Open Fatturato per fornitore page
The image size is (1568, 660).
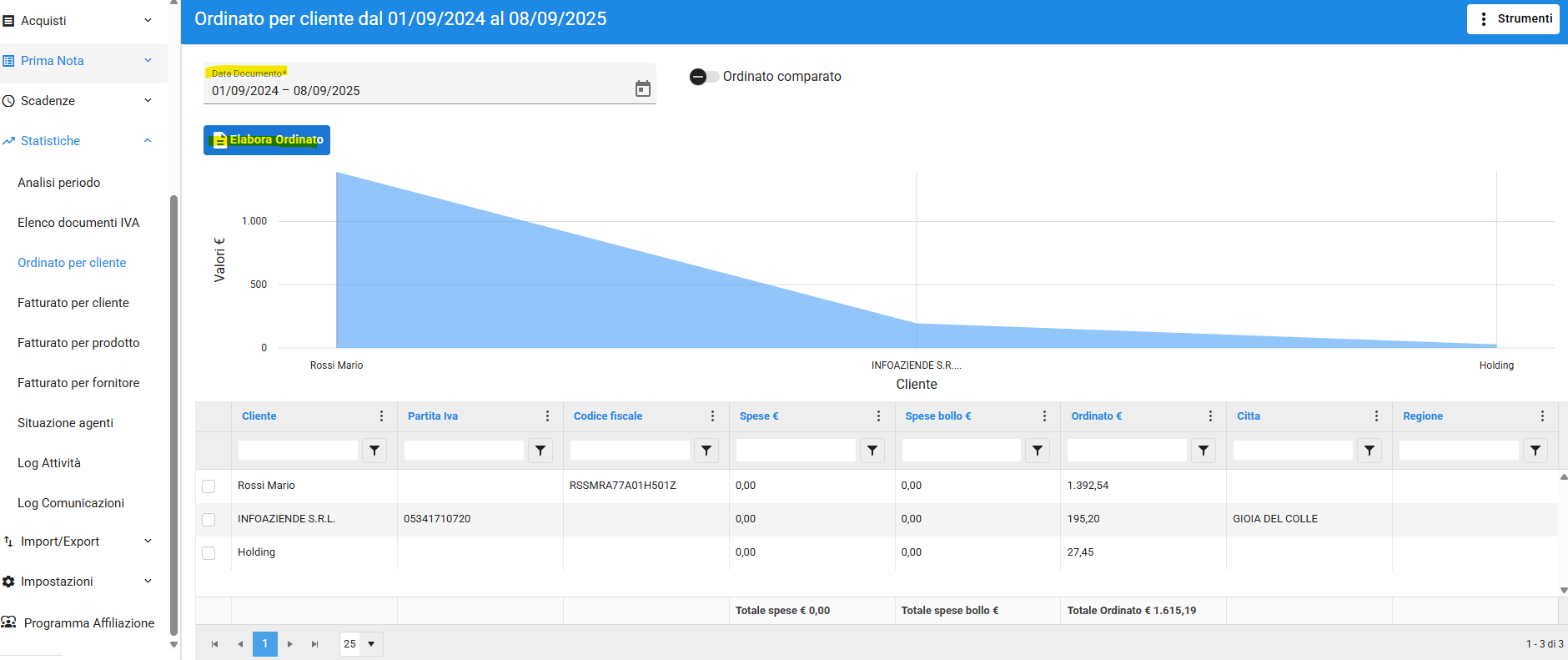tap(78, 383)
